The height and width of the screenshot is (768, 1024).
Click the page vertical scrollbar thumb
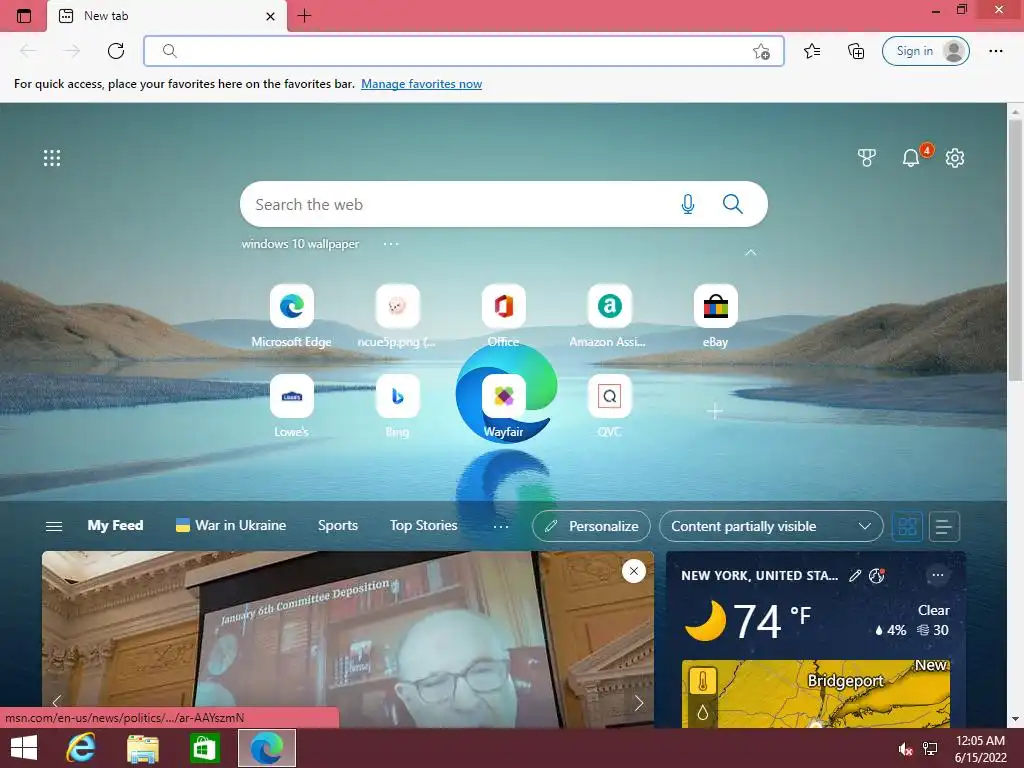[1015, 248]
